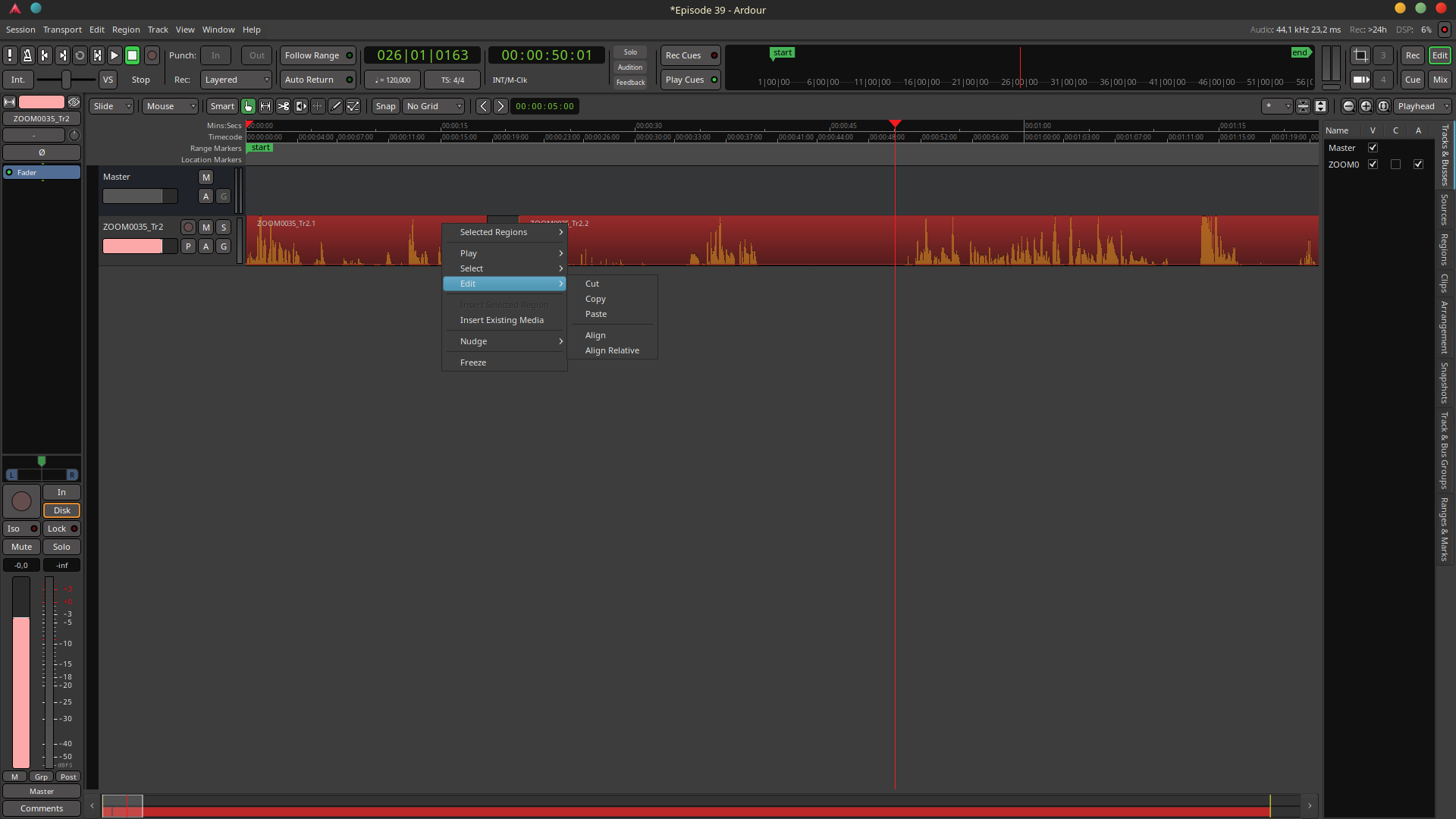This screenshot has width=1456, height=819.
Task: Click the zoom out minus icon
Action: tap(1348, 106)
